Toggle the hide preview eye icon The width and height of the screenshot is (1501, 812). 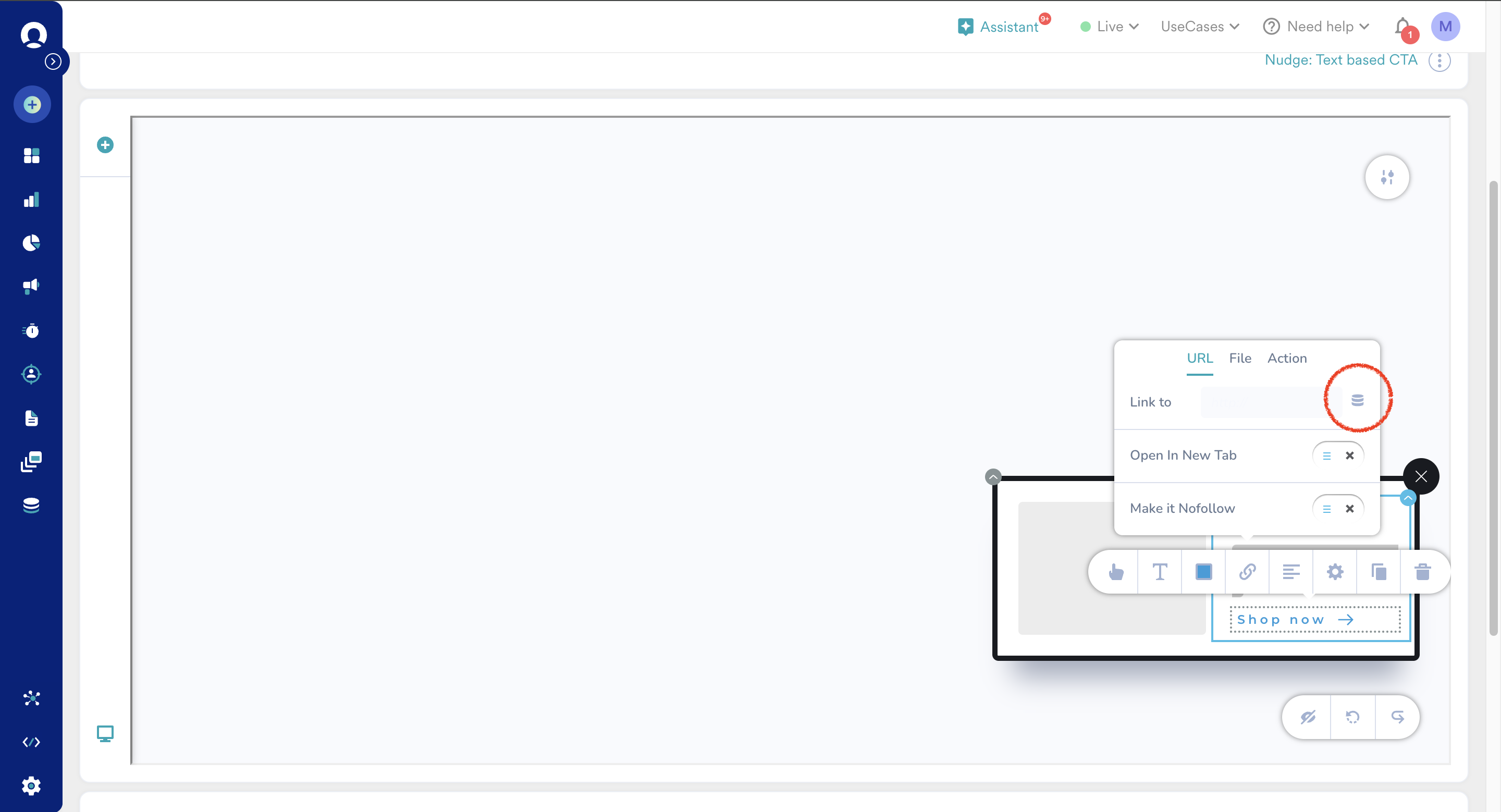coord(1308,717)
